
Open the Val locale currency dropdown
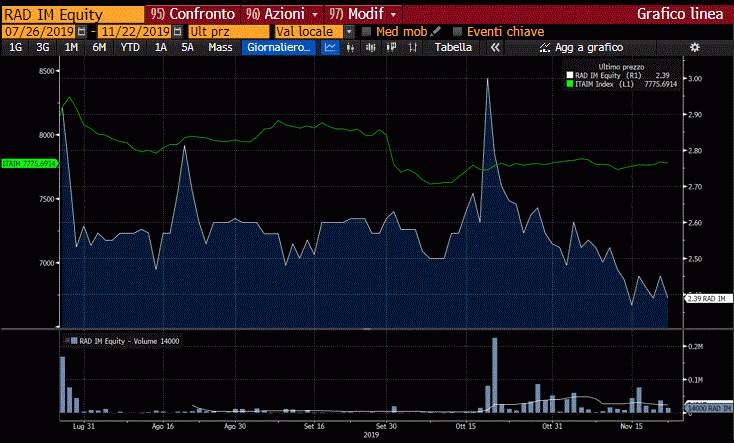point(349,32)
